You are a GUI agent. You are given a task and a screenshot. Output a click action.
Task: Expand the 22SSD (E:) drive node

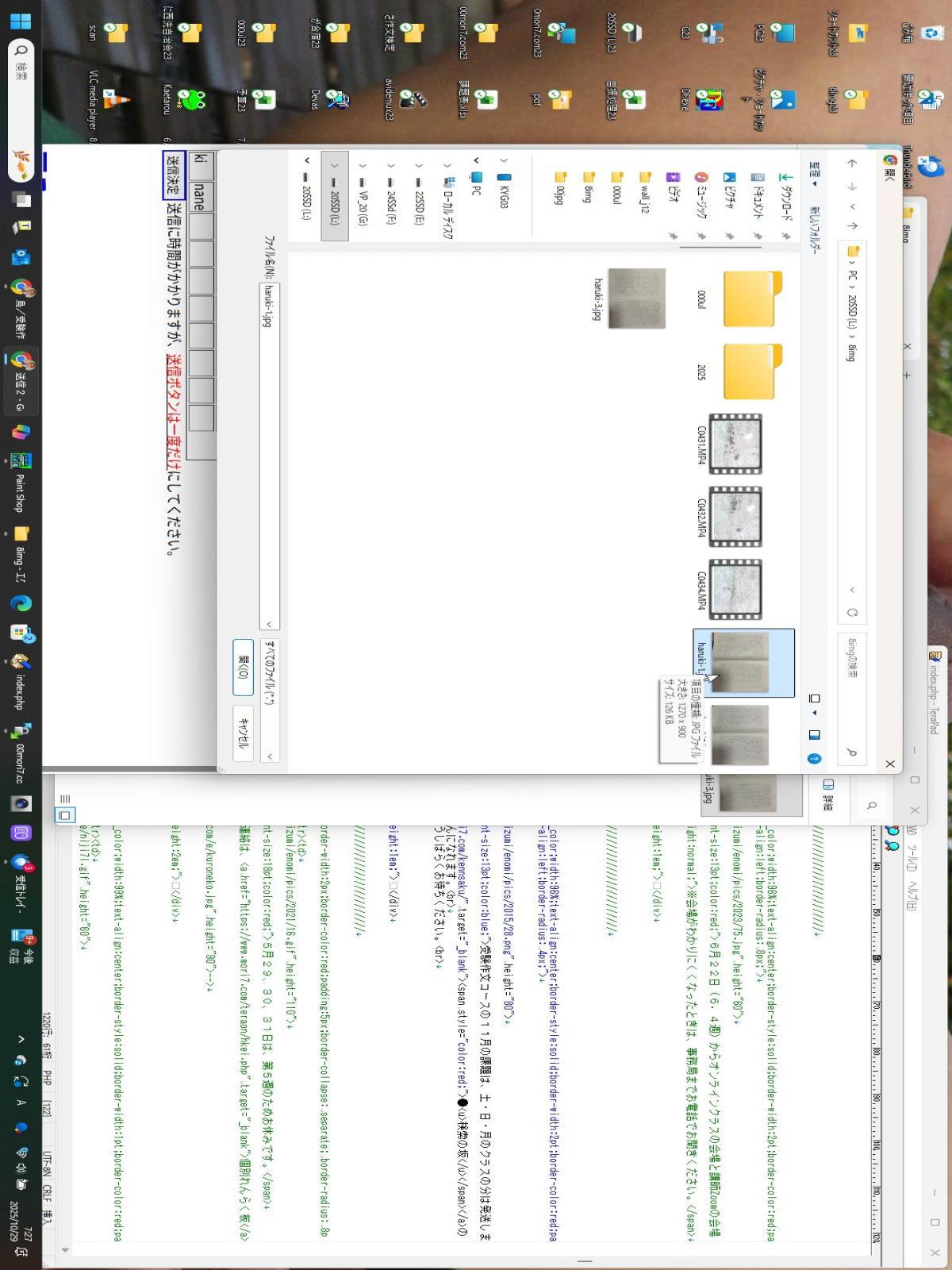pyautogui.click(x=420, y=166)
